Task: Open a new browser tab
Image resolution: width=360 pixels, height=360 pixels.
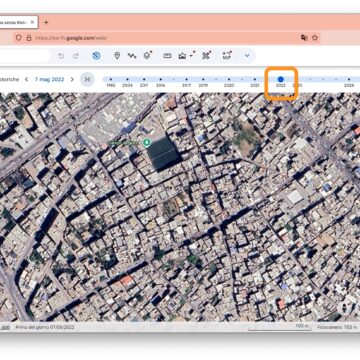Action: (x=46, y=22)
